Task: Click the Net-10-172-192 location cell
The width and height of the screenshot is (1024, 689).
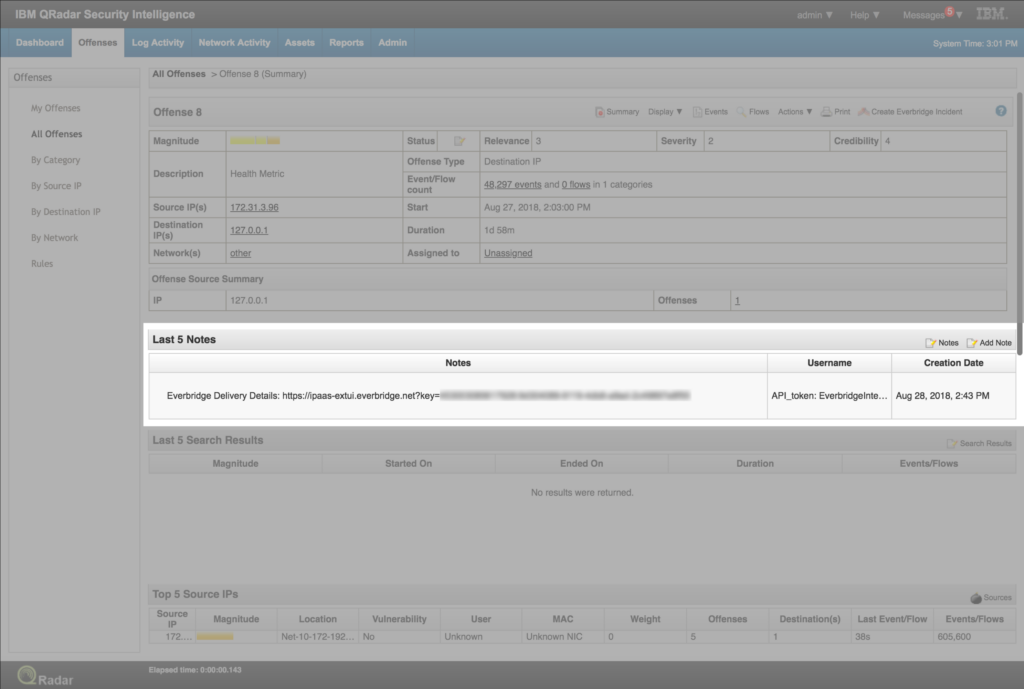Action: [x=317, y=637]
